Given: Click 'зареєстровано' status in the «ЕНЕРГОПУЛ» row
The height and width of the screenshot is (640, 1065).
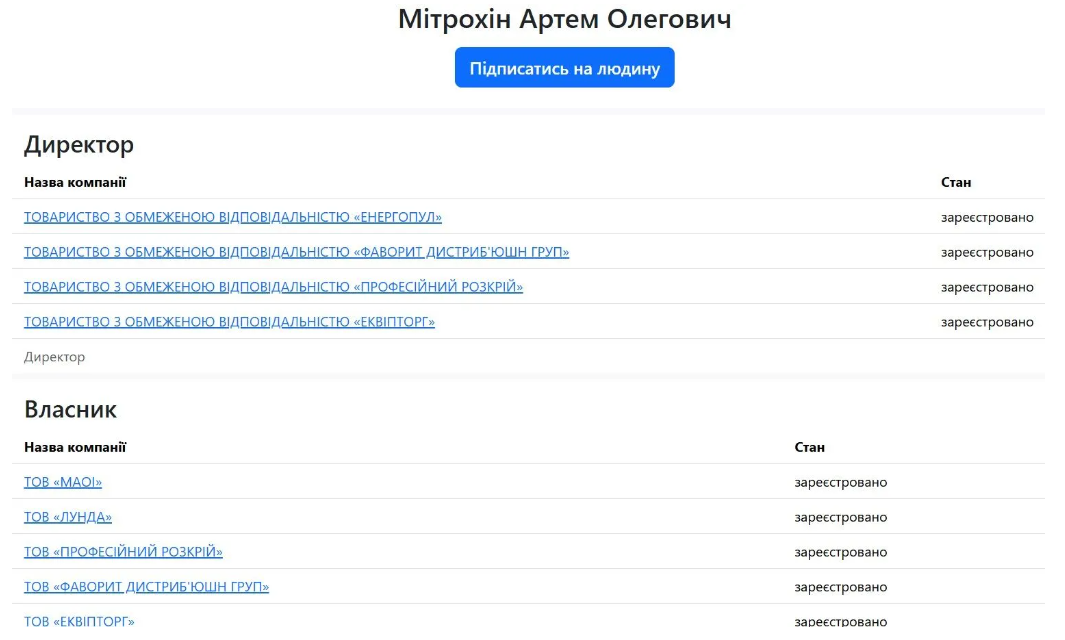Looking at the screenshot, I should click(986, 217).
